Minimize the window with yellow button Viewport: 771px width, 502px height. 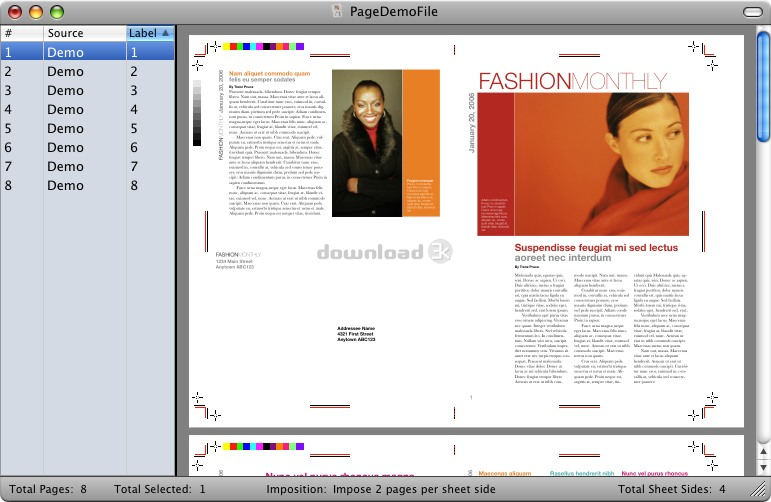pos(36,12)
